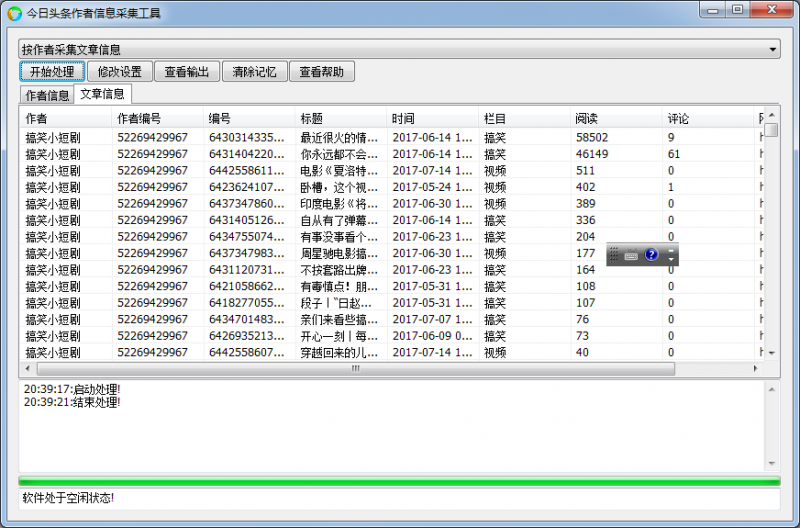The width and height of the screenshot is (800, 528).
Task: Click the app icon in title bar
Action: (14, 13)
